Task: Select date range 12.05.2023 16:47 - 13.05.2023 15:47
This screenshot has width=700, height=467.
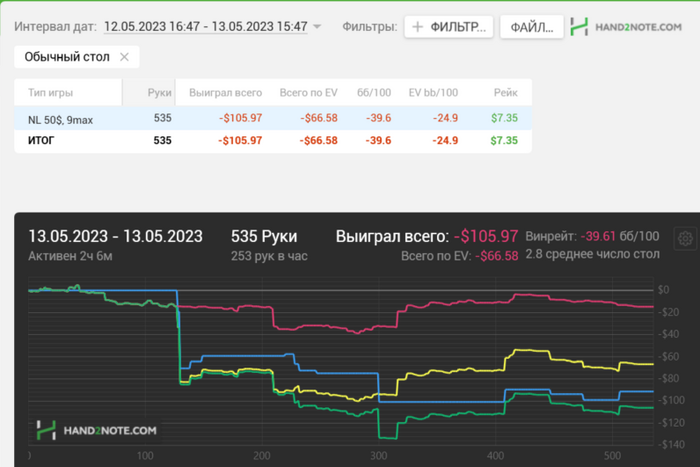Action: tap(205, 27)
